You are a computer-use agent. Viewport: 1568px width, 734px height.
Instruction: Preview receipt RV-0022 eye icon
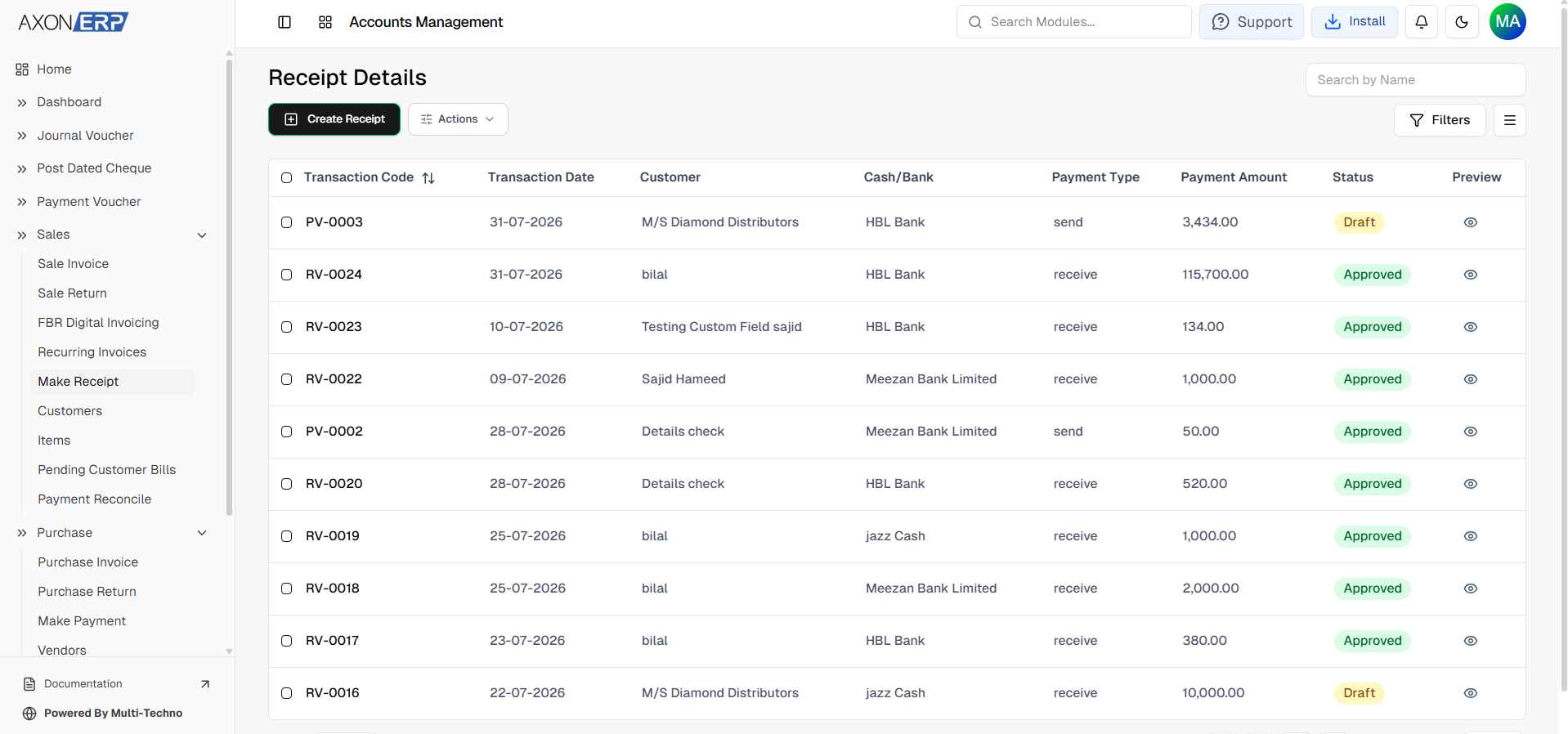click(1471, 379)
